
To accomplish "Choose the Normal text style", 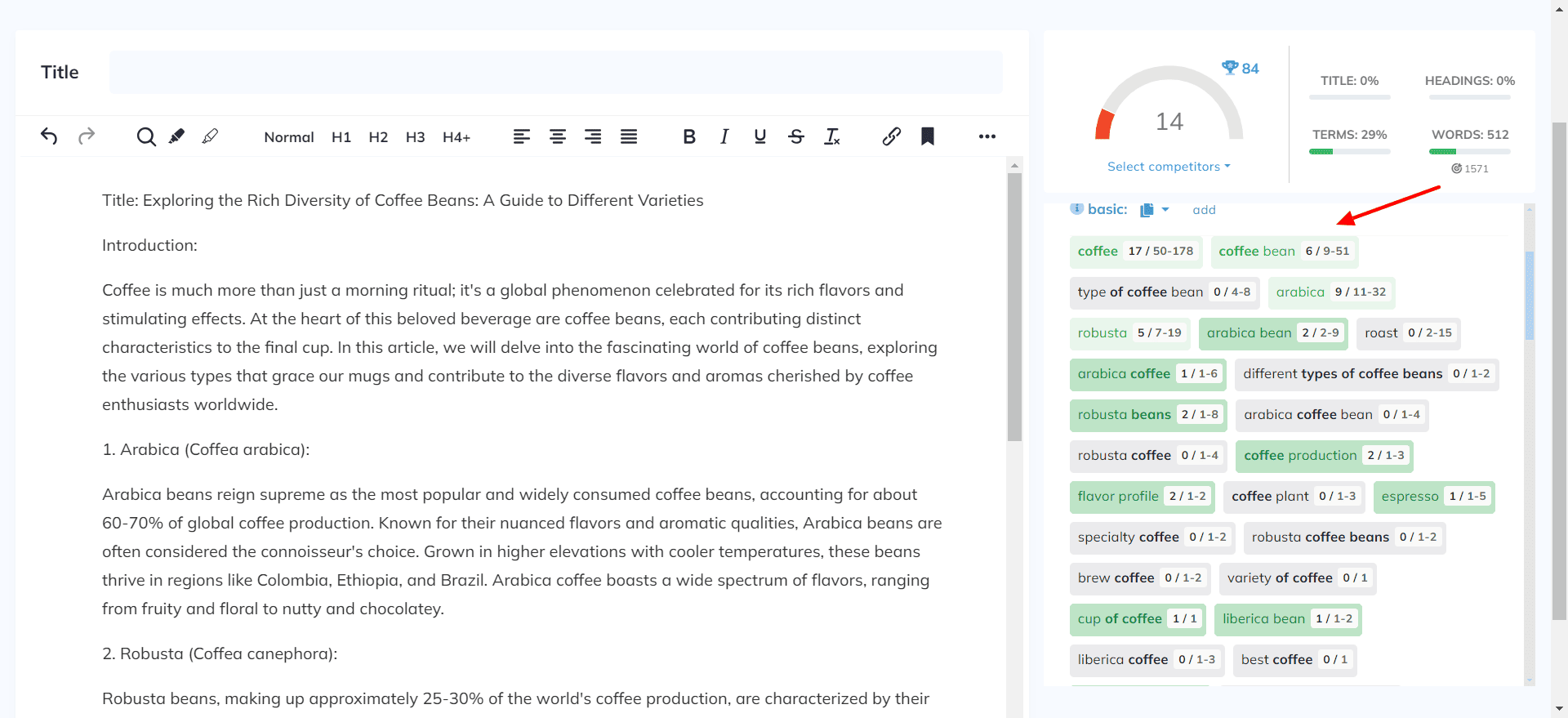I will point(289,137).
